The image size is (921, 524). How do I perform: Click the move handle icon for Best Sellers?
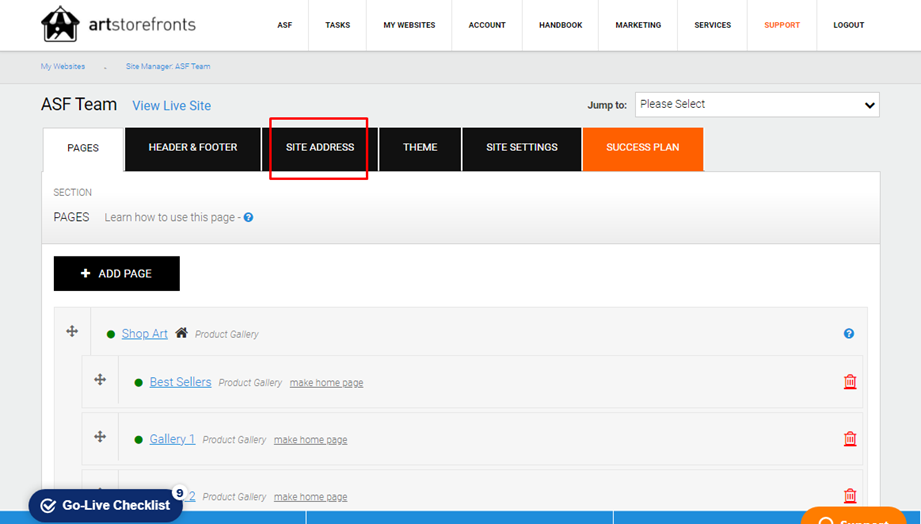[100, 379]
